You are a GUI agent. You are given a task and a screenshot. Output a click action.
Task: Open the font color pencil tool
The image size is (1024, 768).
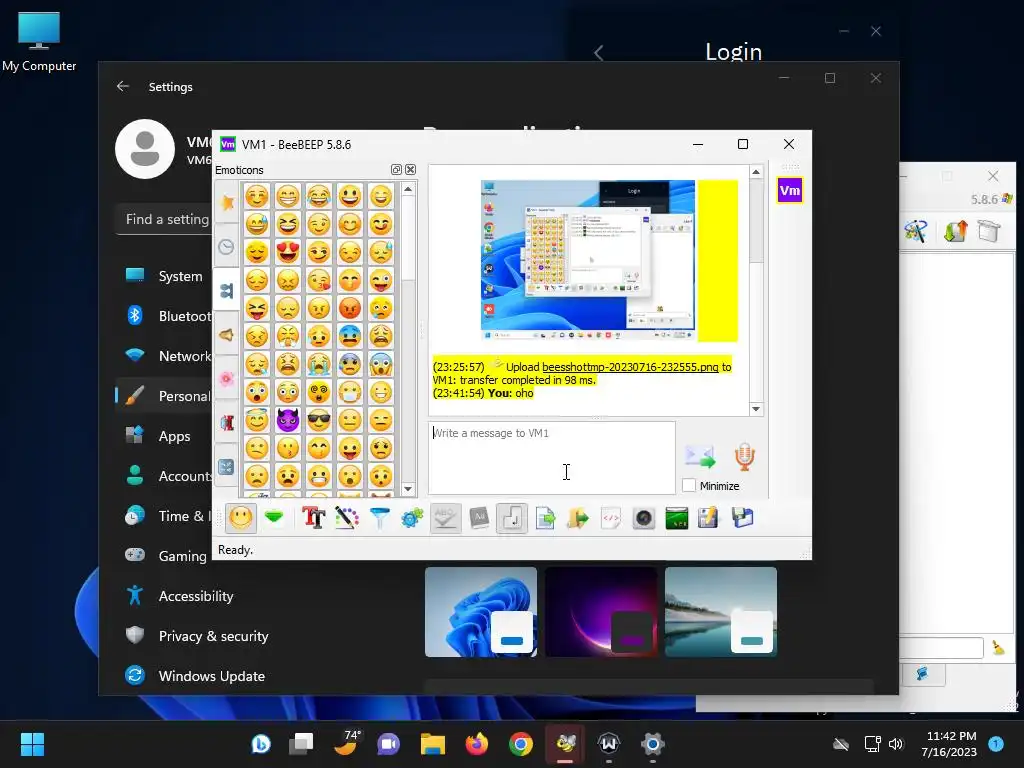tap(347, 519)
